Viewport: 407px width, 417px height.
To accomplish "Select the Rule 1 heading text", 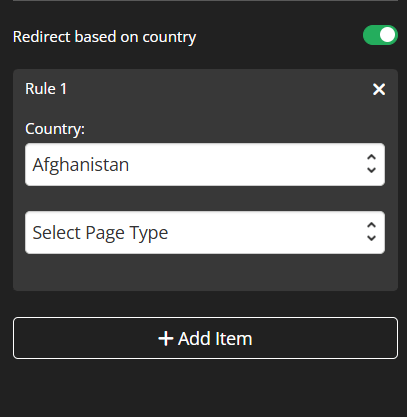I will [x=46, y=89].
